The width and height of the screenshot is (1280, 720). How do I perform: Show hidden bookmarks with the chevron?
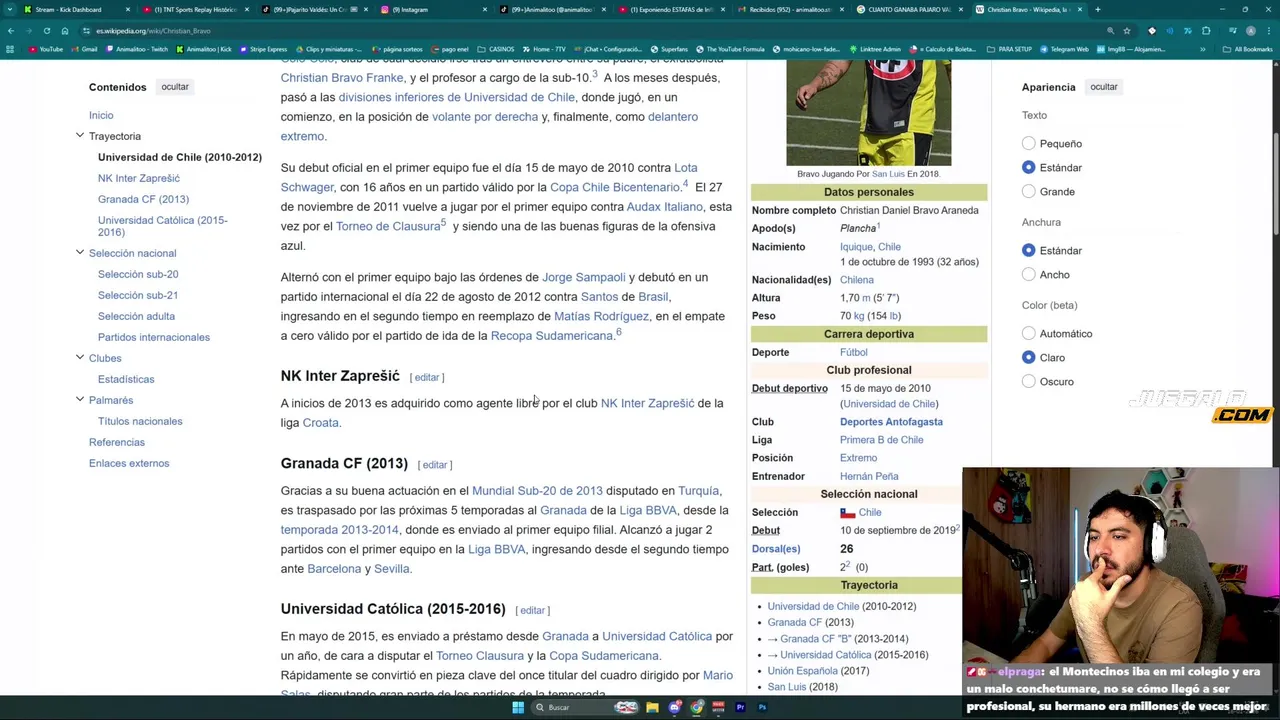1202,49
